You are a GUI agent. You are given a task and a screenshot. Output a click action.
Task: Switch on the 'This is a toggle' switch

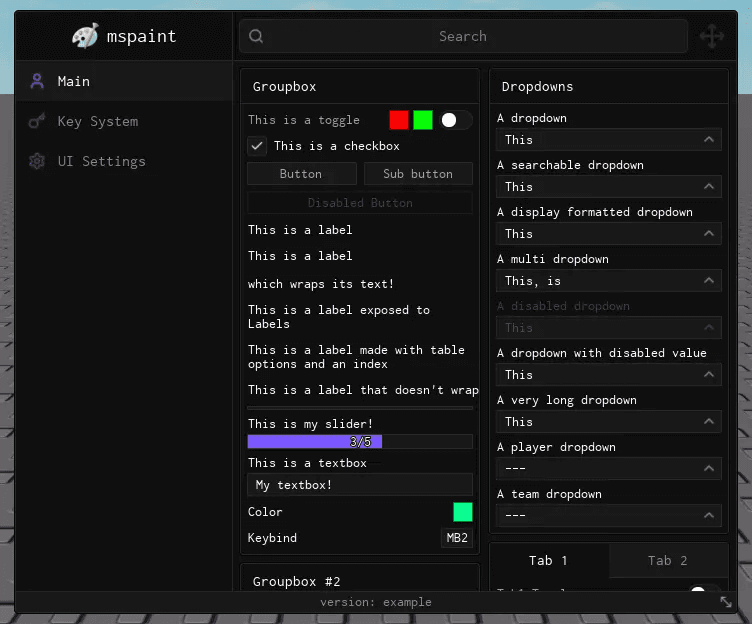(x=456, y=120)
